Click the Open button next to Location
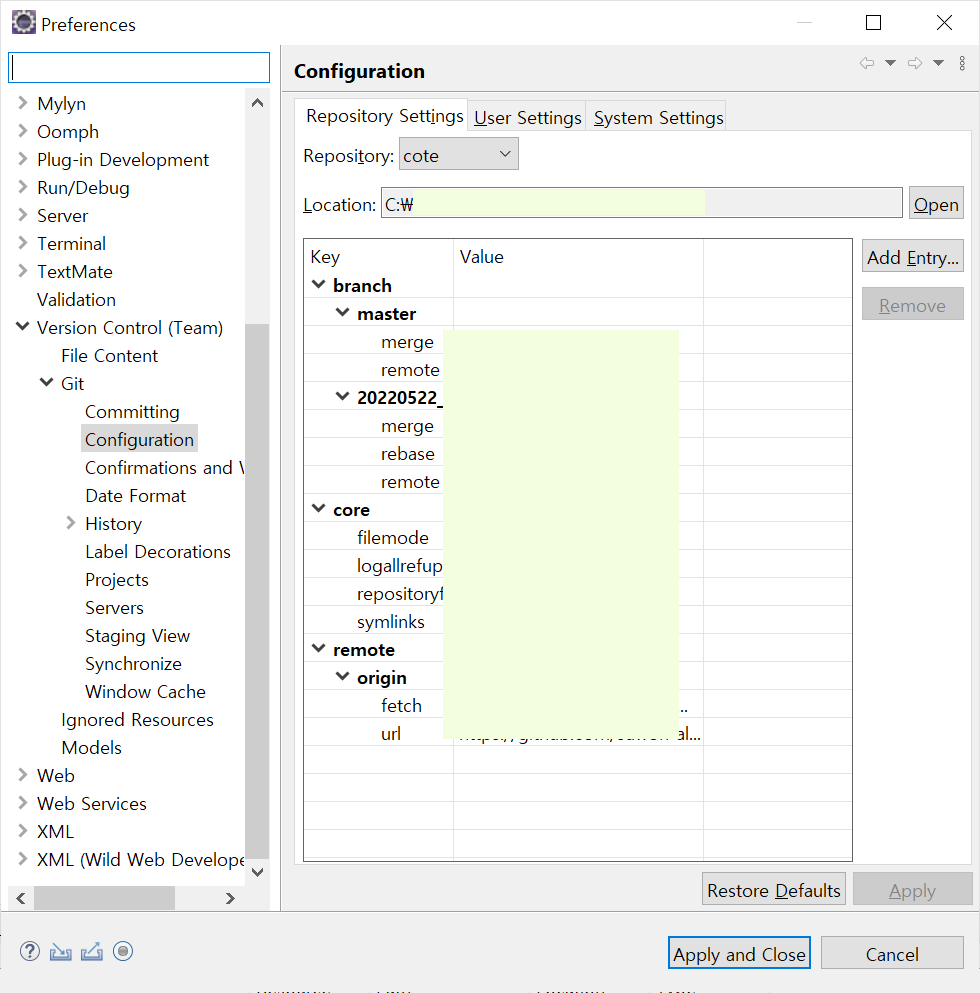 (936, 204)
